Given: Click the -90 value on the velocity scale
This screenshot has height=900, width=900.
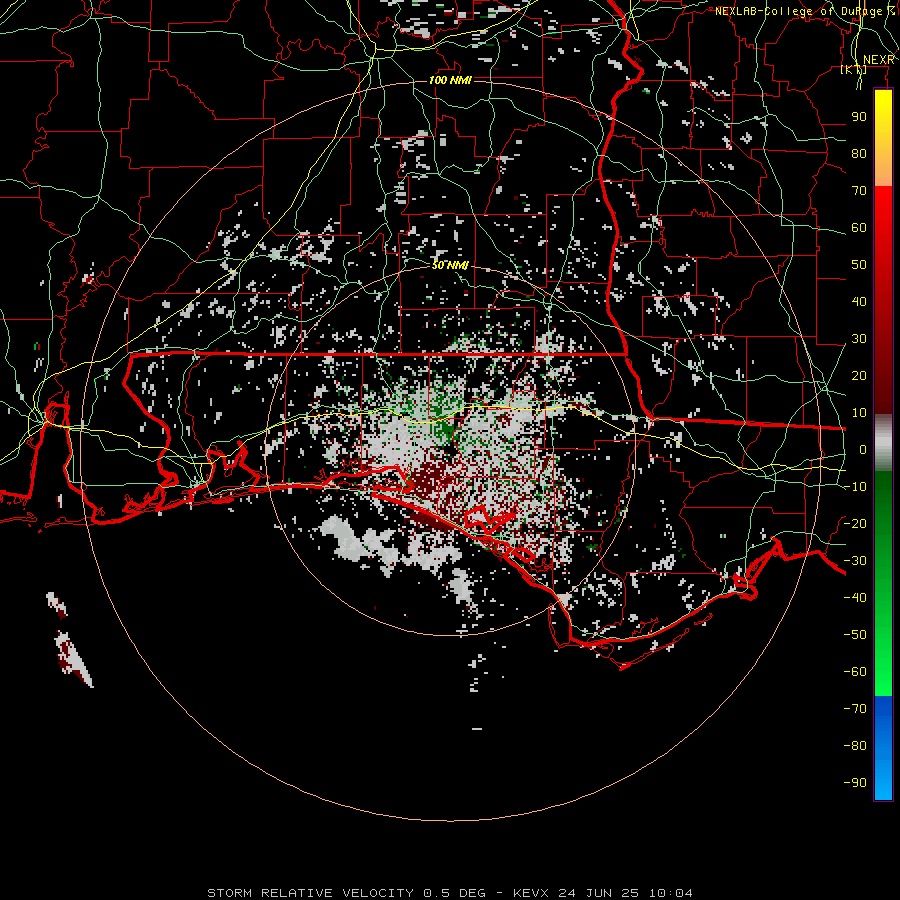Looking at the screenshot, I should pyautogui.click(x=855, y=783).
